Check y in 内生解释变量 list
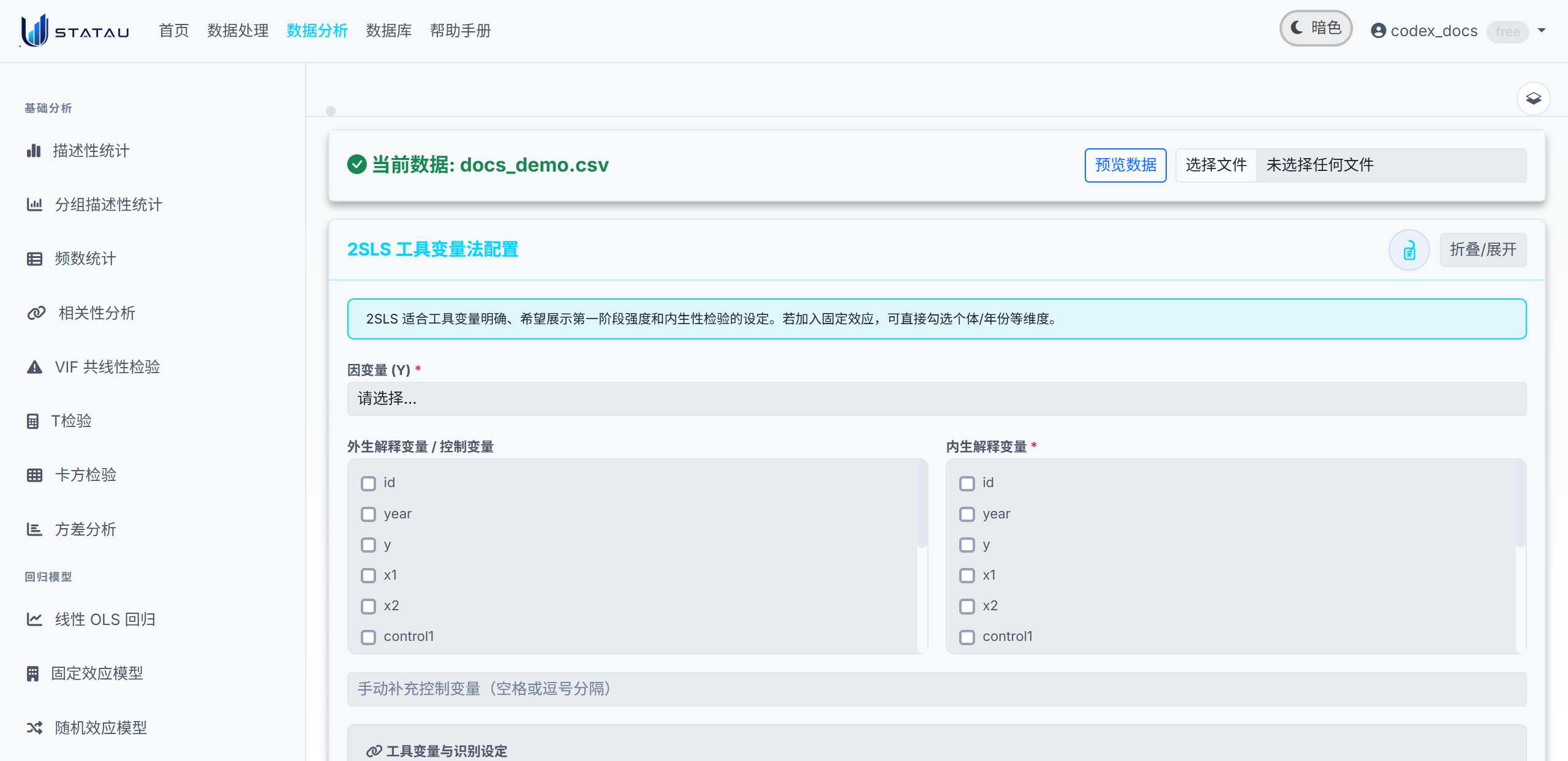This screenshot has width=1568, height=761. pyautogui.click(x=967, y=545)
